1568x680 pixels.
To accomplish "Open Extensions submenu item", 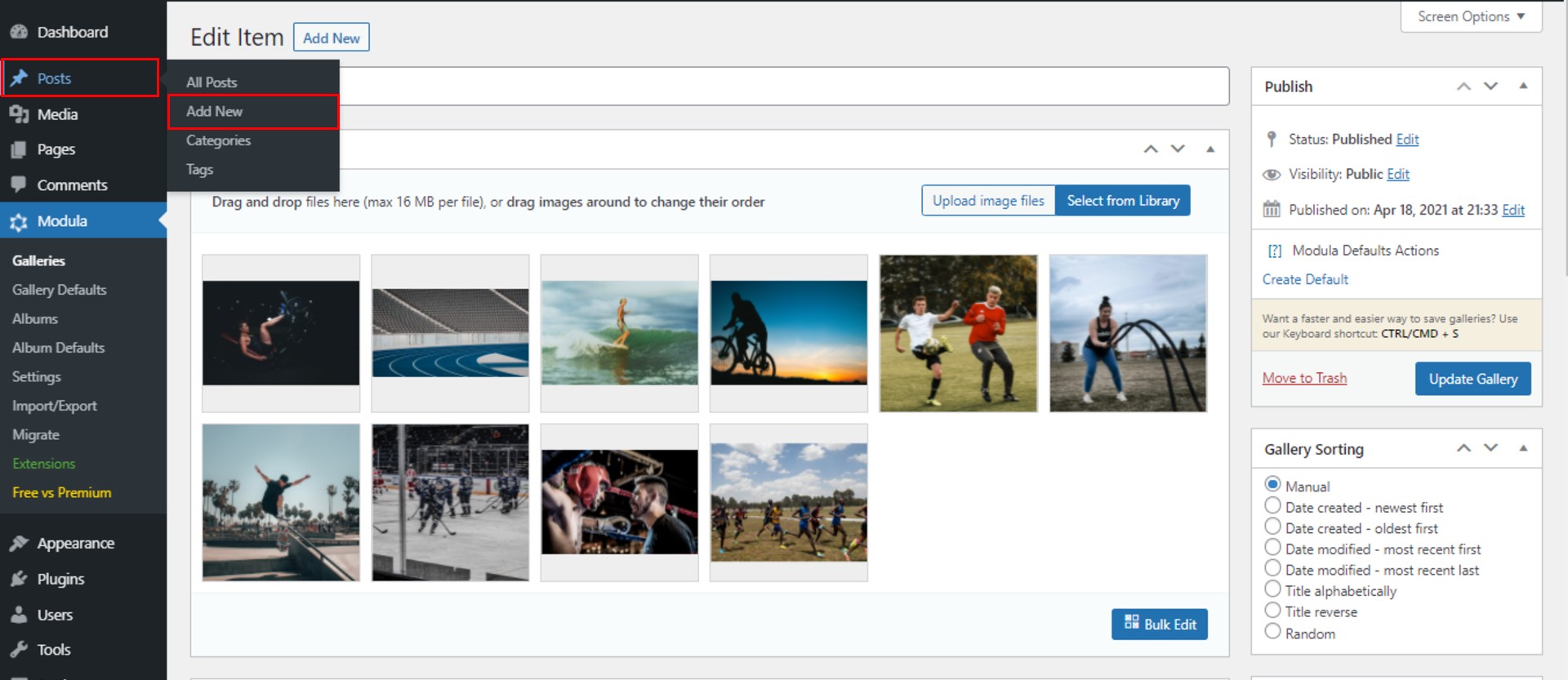I will pos(44,464).
